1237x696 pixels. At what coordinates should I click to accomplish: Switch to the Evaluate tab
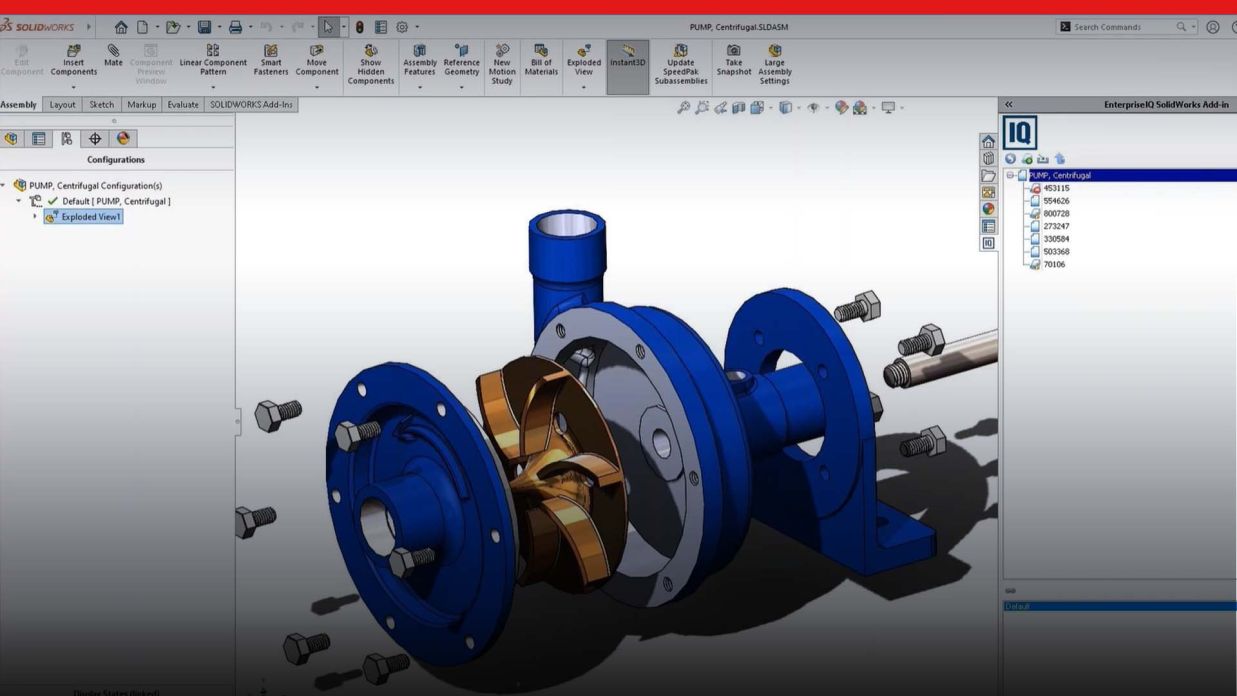tap(183, 104)
